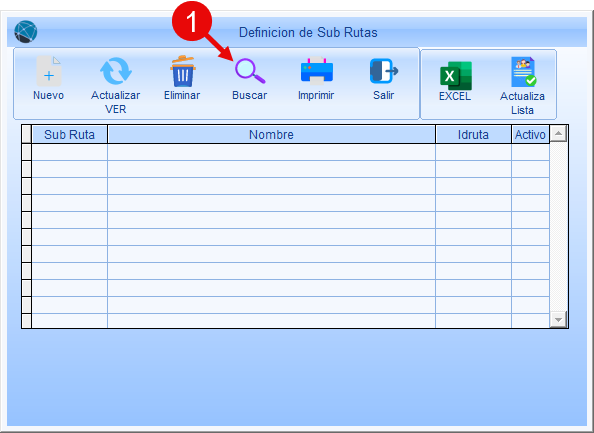
Task: Click the first empty Nombre cell
Action: coord(271,152)
